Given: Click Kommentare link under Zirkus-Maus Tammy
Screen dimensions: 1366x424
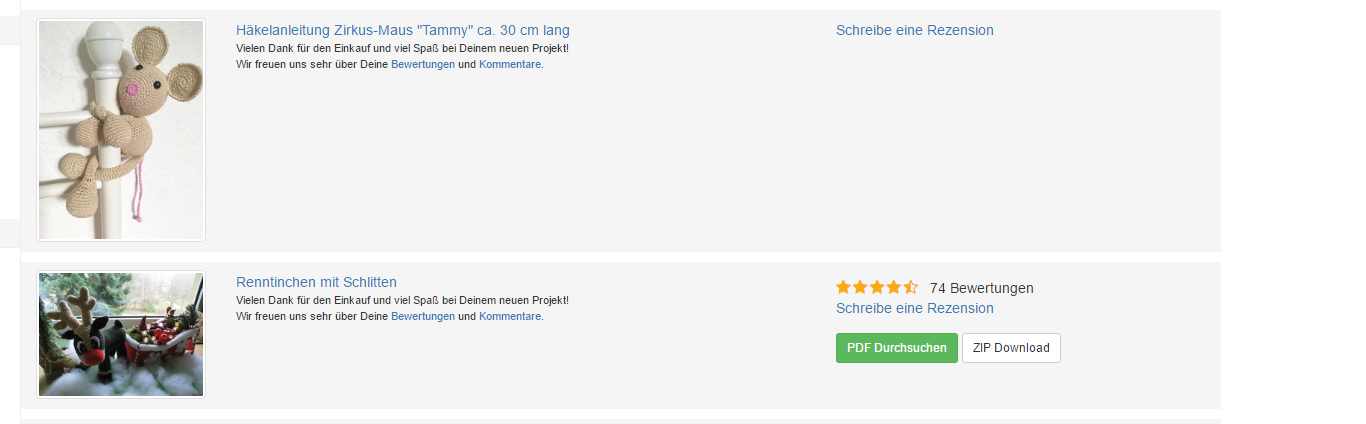Looking at the screenshot, I should click(x=510, y=64).
